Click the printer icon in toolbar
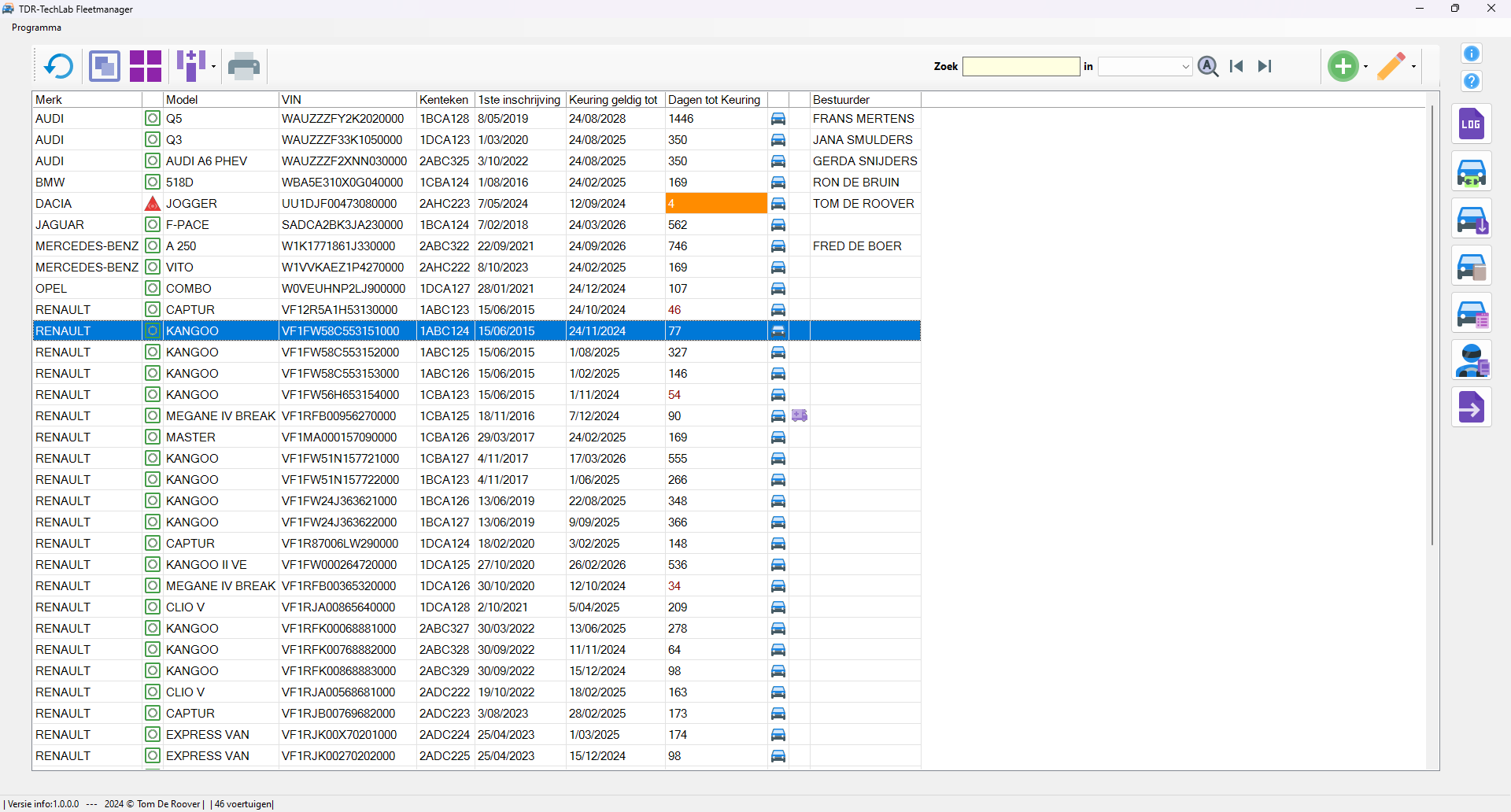The height and width of the screenshot is (812, 1511). [244, 66]
